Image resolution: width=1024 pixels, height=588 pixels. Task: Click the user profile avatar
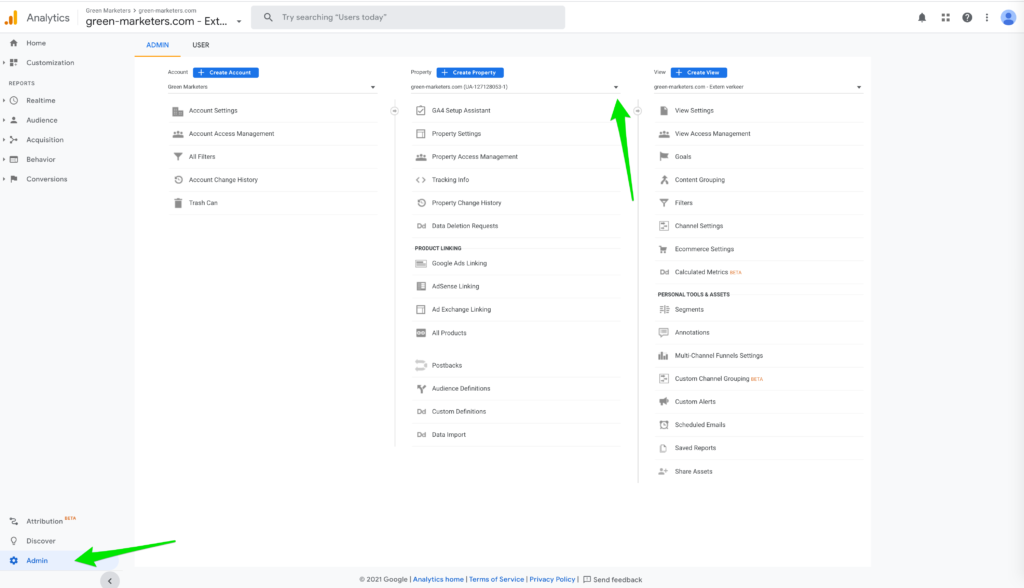pos(1007,17)
